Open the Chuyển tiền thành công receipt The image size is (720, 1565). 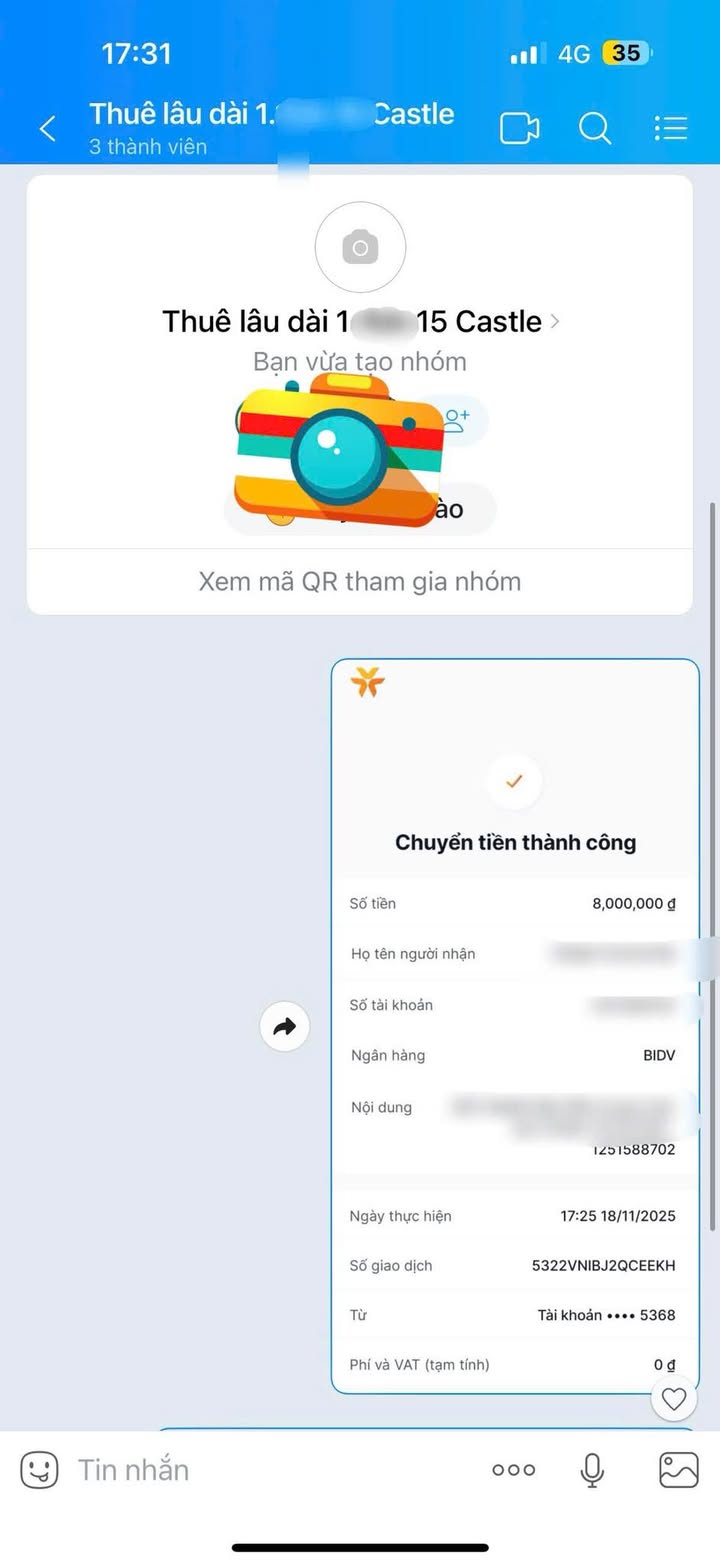tap(515, 1026)
